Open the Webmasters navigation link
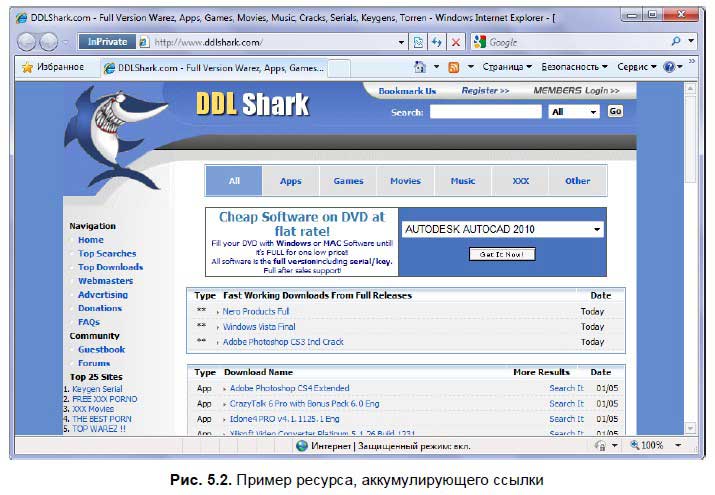The image size is (715, 495). pyautogui.click(x=105, y=281)
